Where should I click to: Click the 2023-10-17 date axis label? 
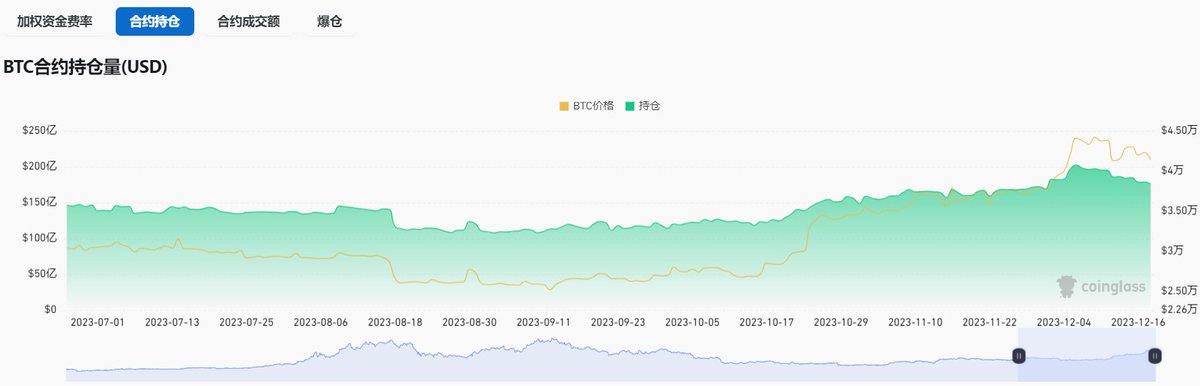pos(766,322)
